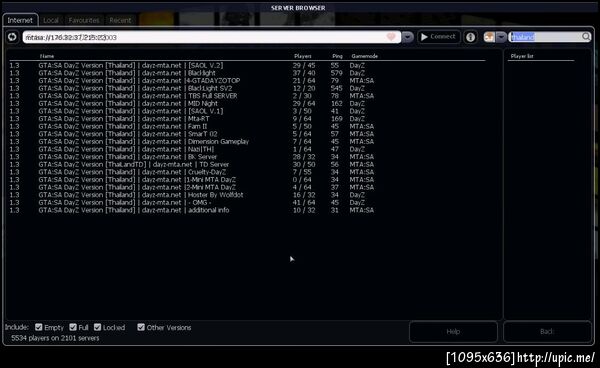Select the SmarT 02 server row
The width and height of the screenshot is (600, 368).
[x=247, y=134]
